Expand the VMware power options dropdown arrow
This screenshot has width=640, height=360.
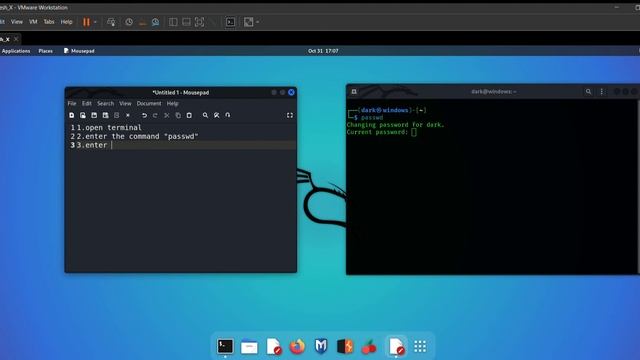click(x=95, y=22)
